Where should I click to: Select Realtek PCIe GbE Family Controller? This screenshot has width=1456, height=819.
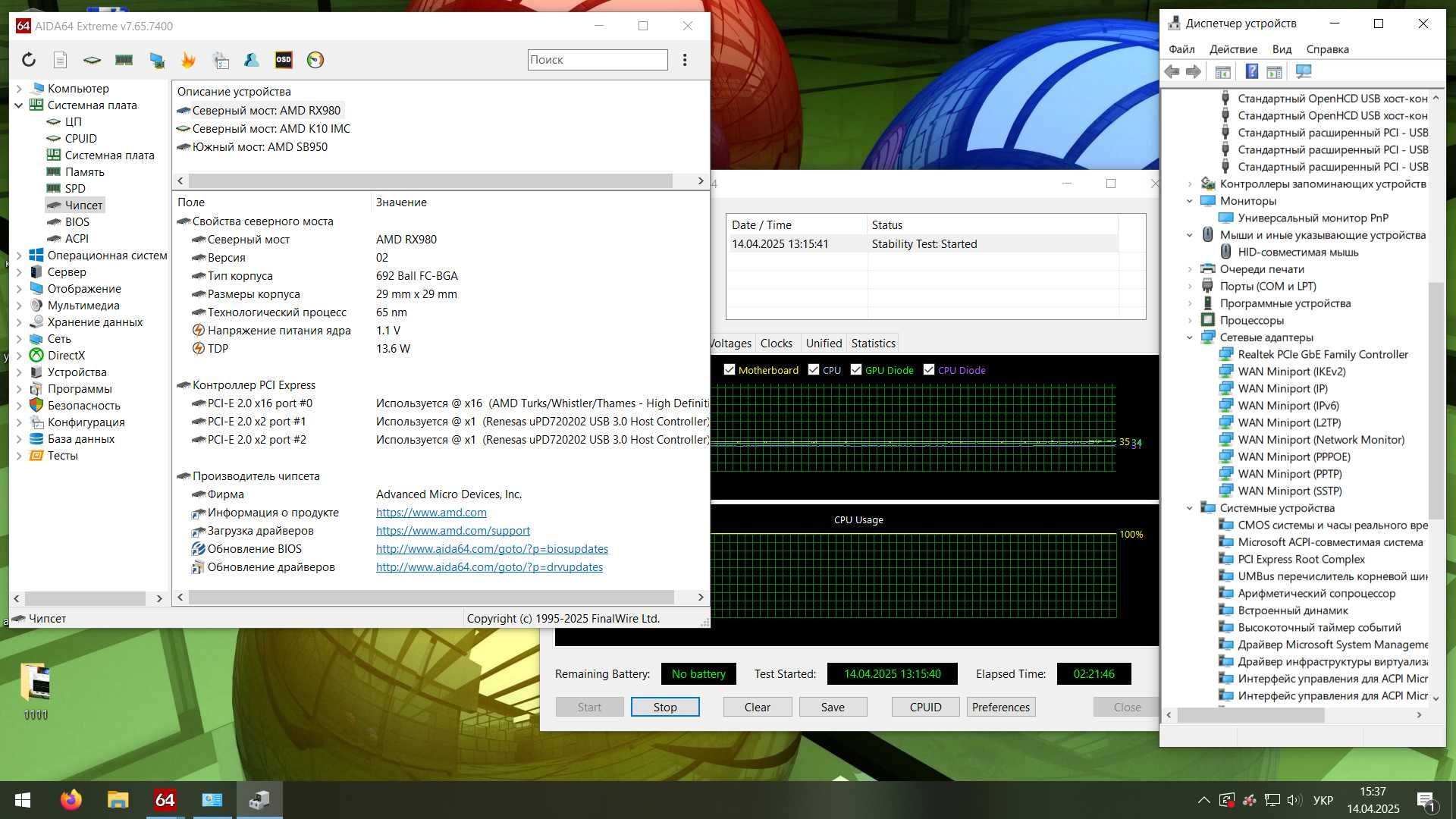tap(1323, 354)
